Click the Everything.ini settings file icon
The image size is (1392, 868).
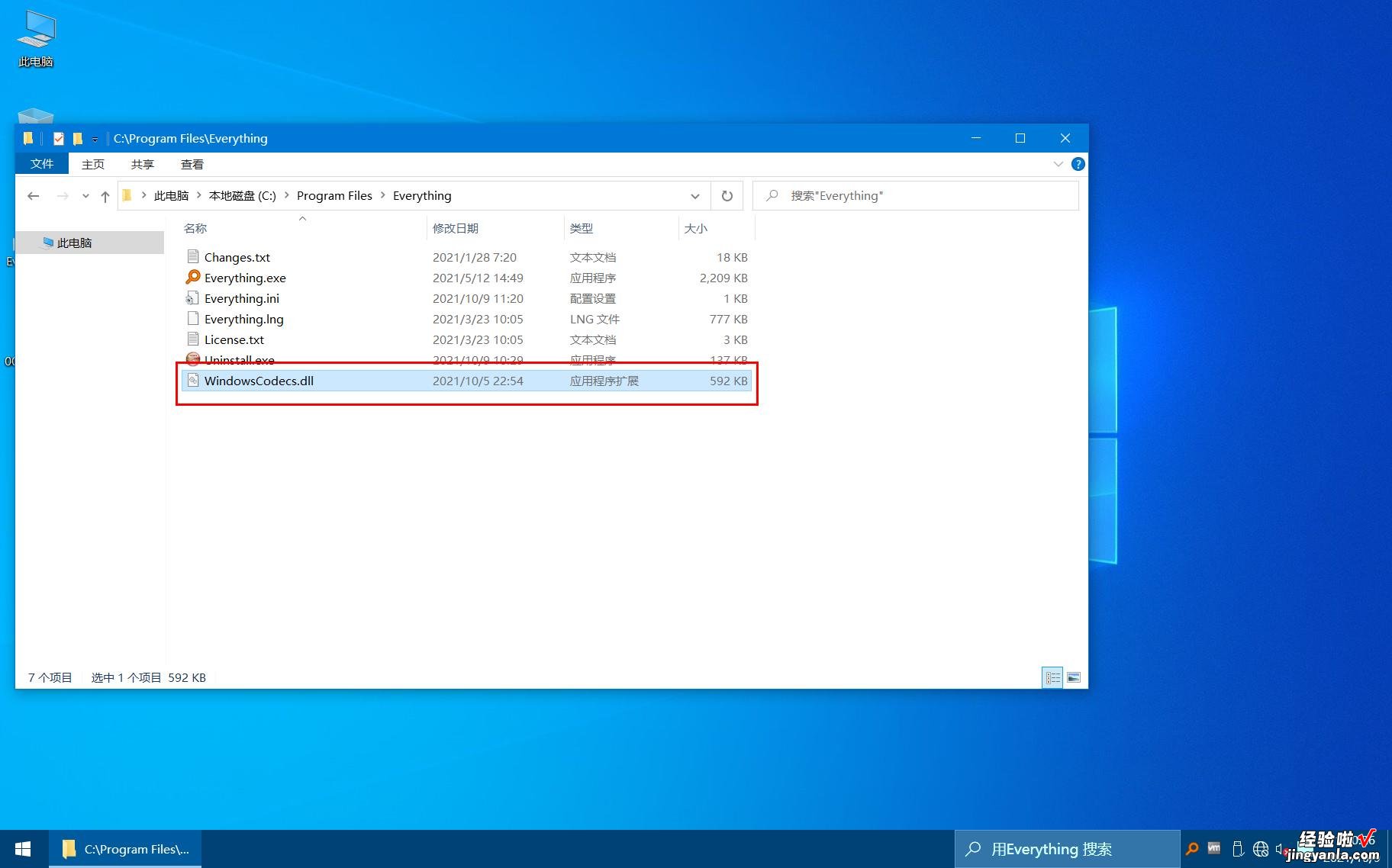pos(193,298)
